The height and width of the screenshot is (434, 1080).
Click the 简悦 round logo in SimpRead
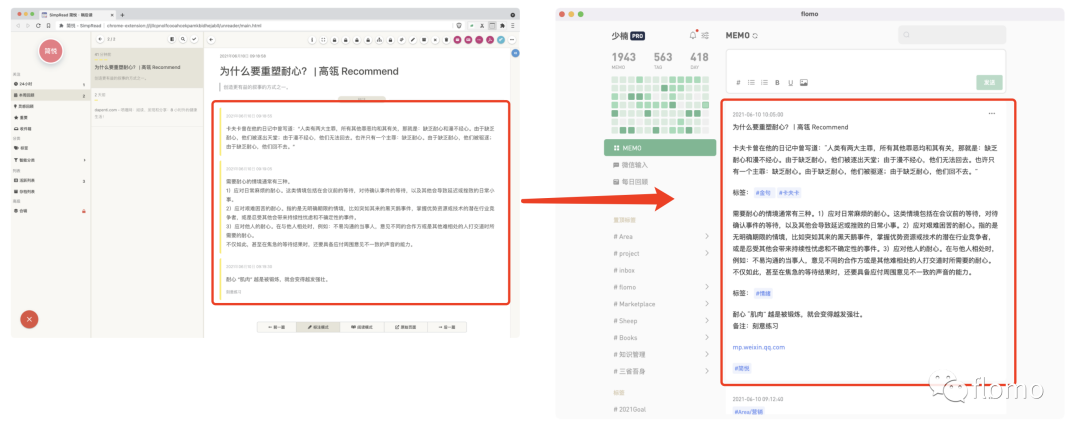(50, 51)
